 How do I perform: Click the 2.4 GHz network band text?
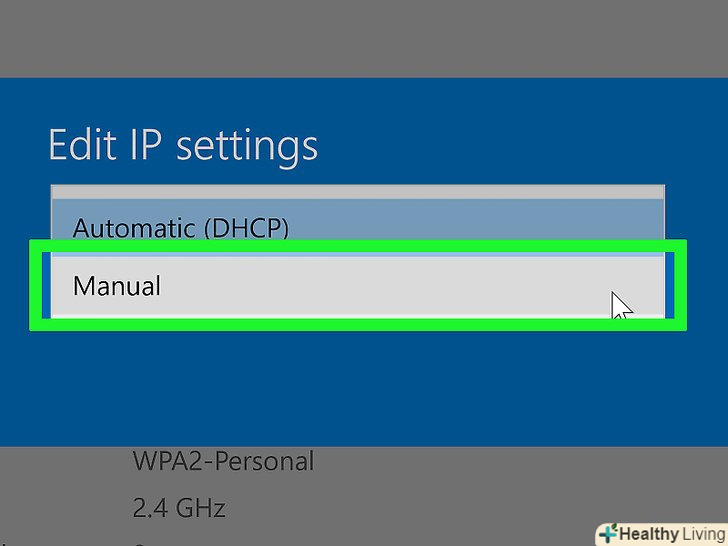tap(179, 508)
